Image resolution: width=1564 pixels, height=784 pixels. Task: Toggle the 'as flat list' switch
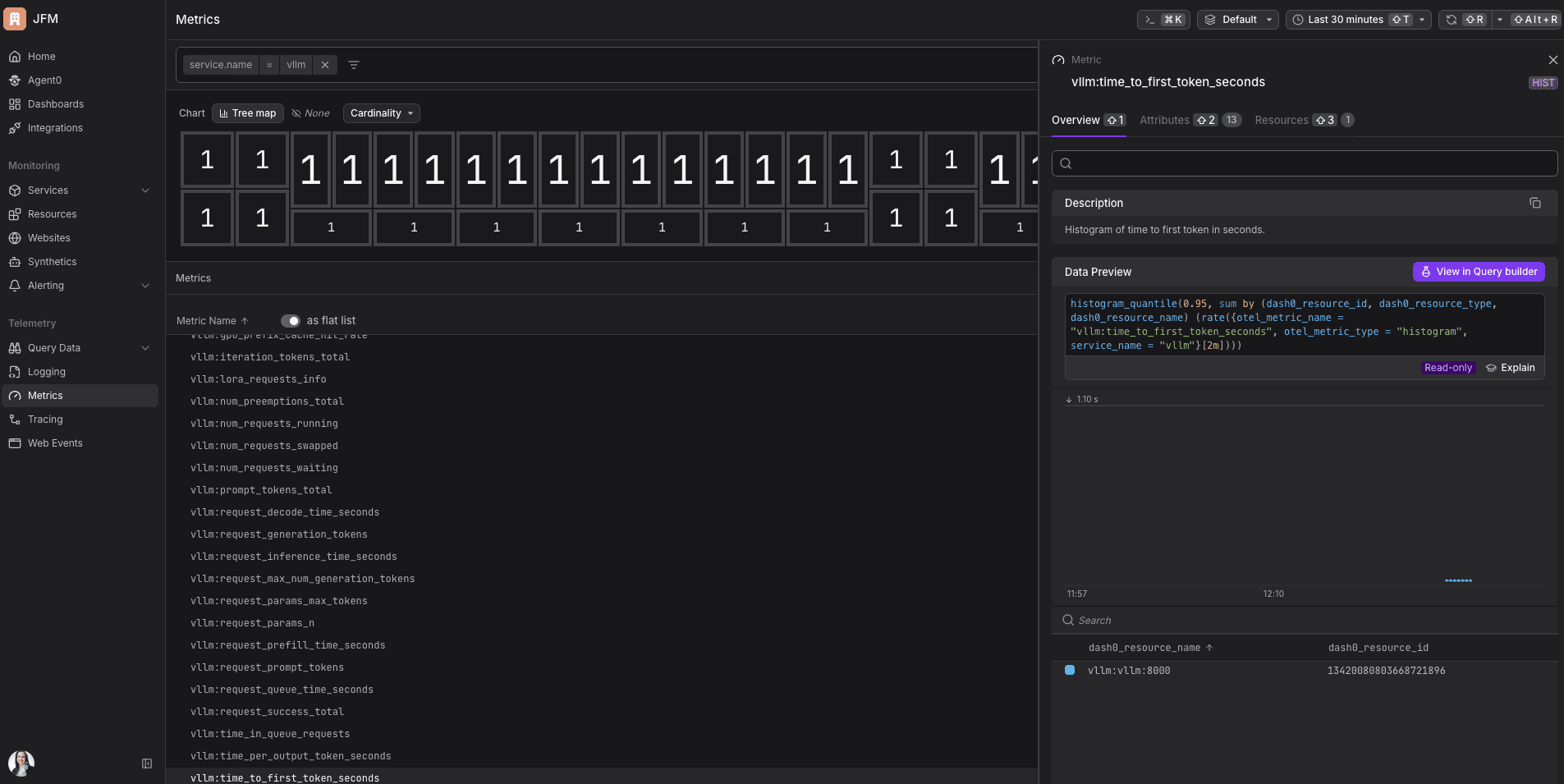point(291,321)
